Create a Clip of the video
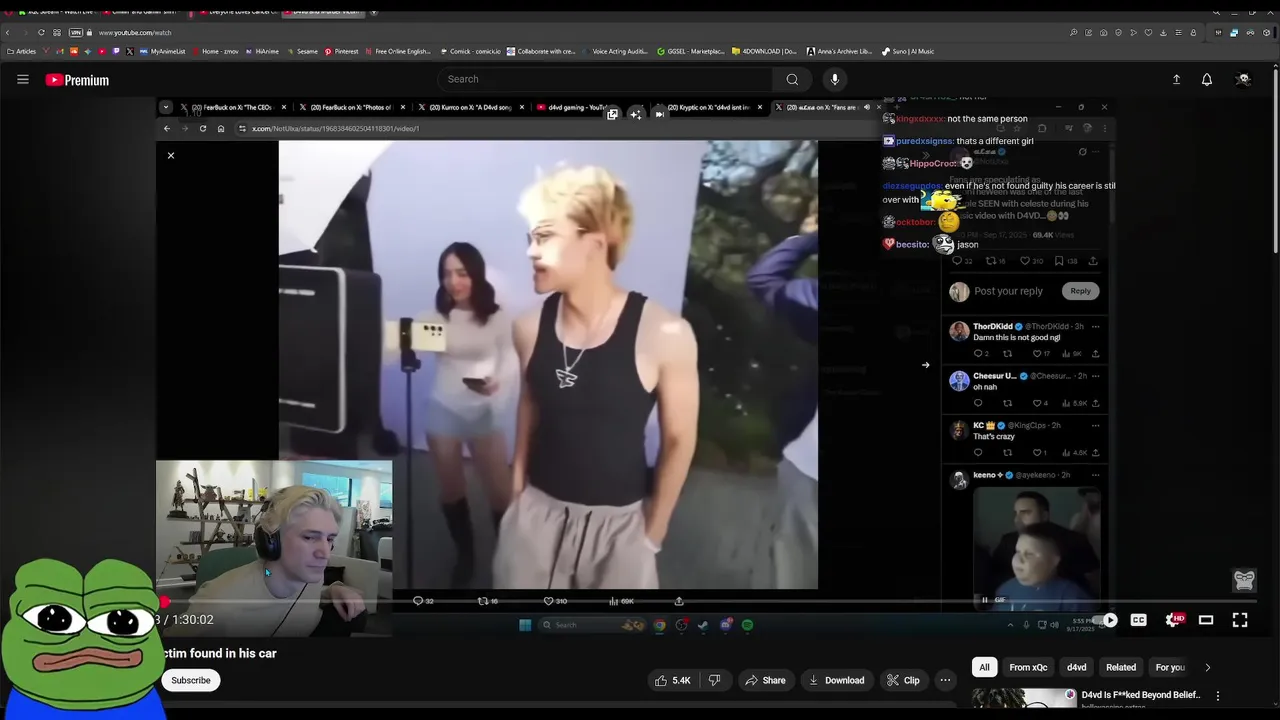 tap(903, 680)
